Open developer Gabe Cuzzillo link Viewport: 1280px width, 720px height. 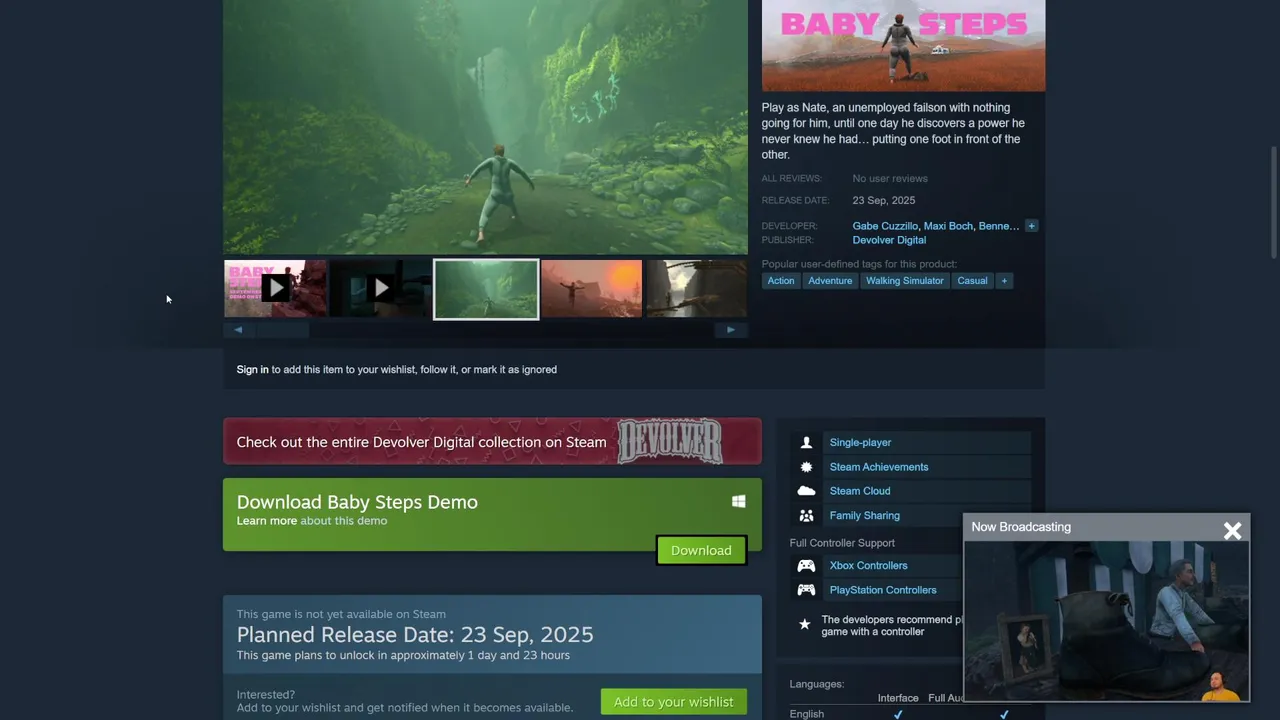[885, 226]
